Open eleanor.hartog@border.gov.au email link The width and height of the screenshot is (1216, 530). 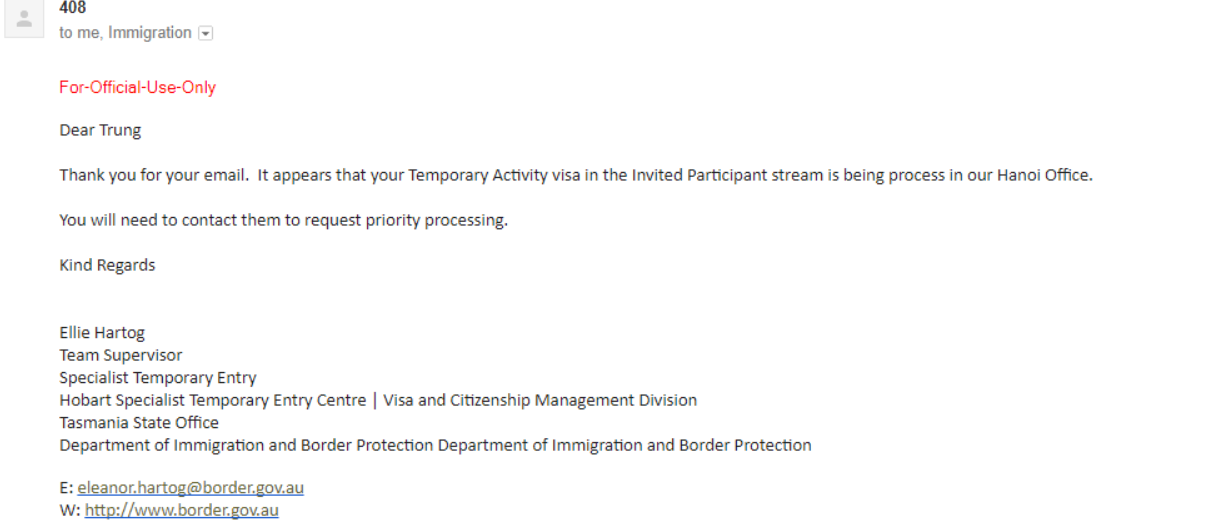[190, 488]
